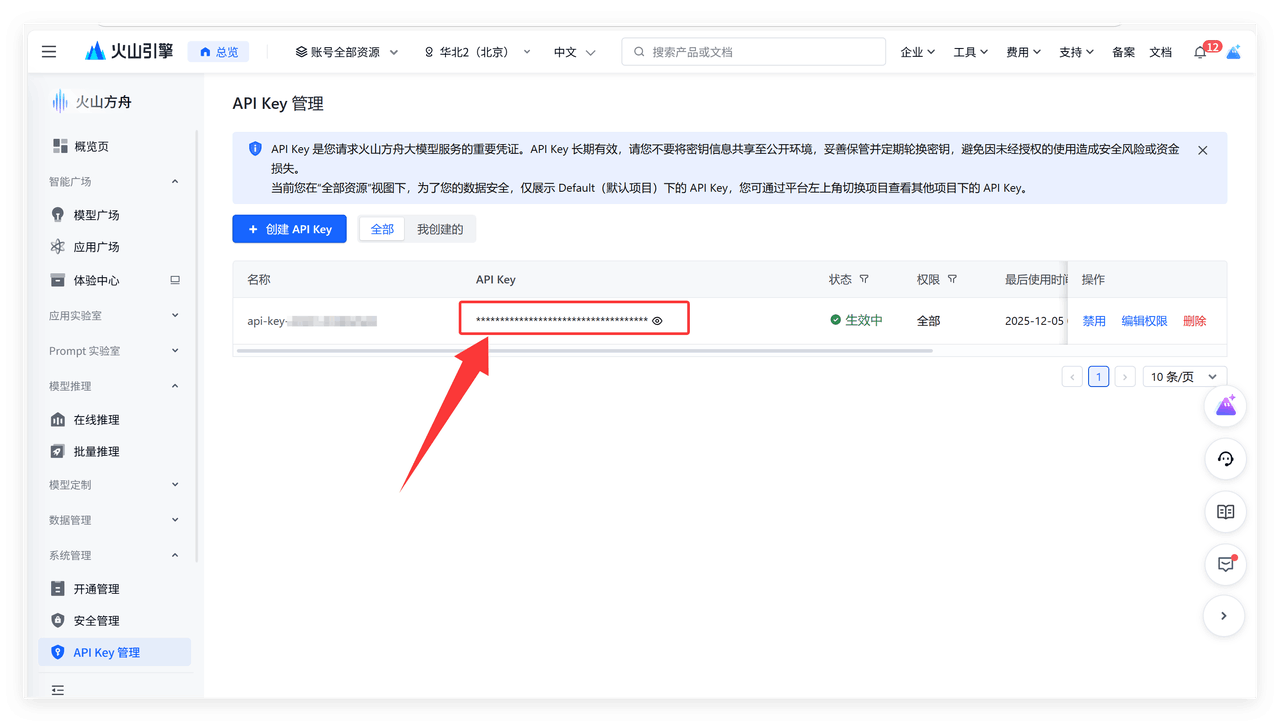Screen dimensions: 1280x722
Task: Open the 10 条/页 page size dropdown
Action: (x=1184, y=377)
